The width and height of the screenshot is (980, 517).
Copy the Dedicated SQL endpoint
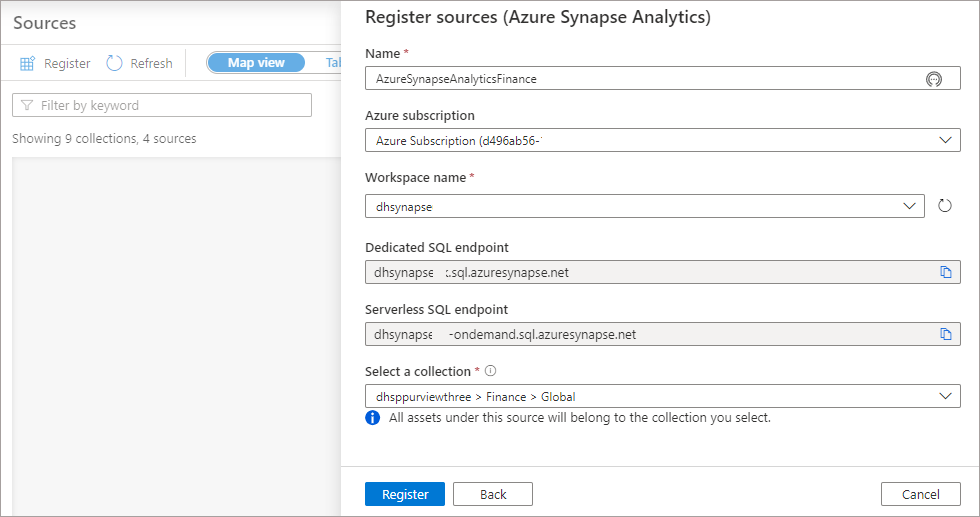pos(946,272)
